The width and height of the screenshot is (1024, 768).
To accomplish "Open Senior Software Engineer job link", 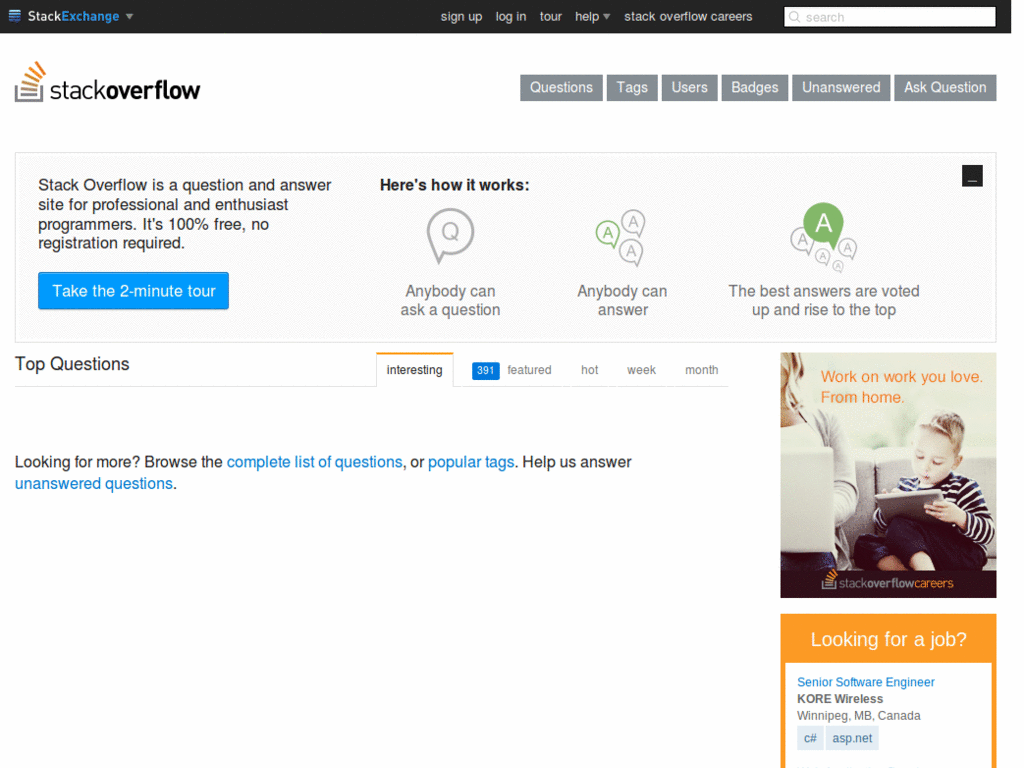I will pyautogui.click(x=865, y=682).
